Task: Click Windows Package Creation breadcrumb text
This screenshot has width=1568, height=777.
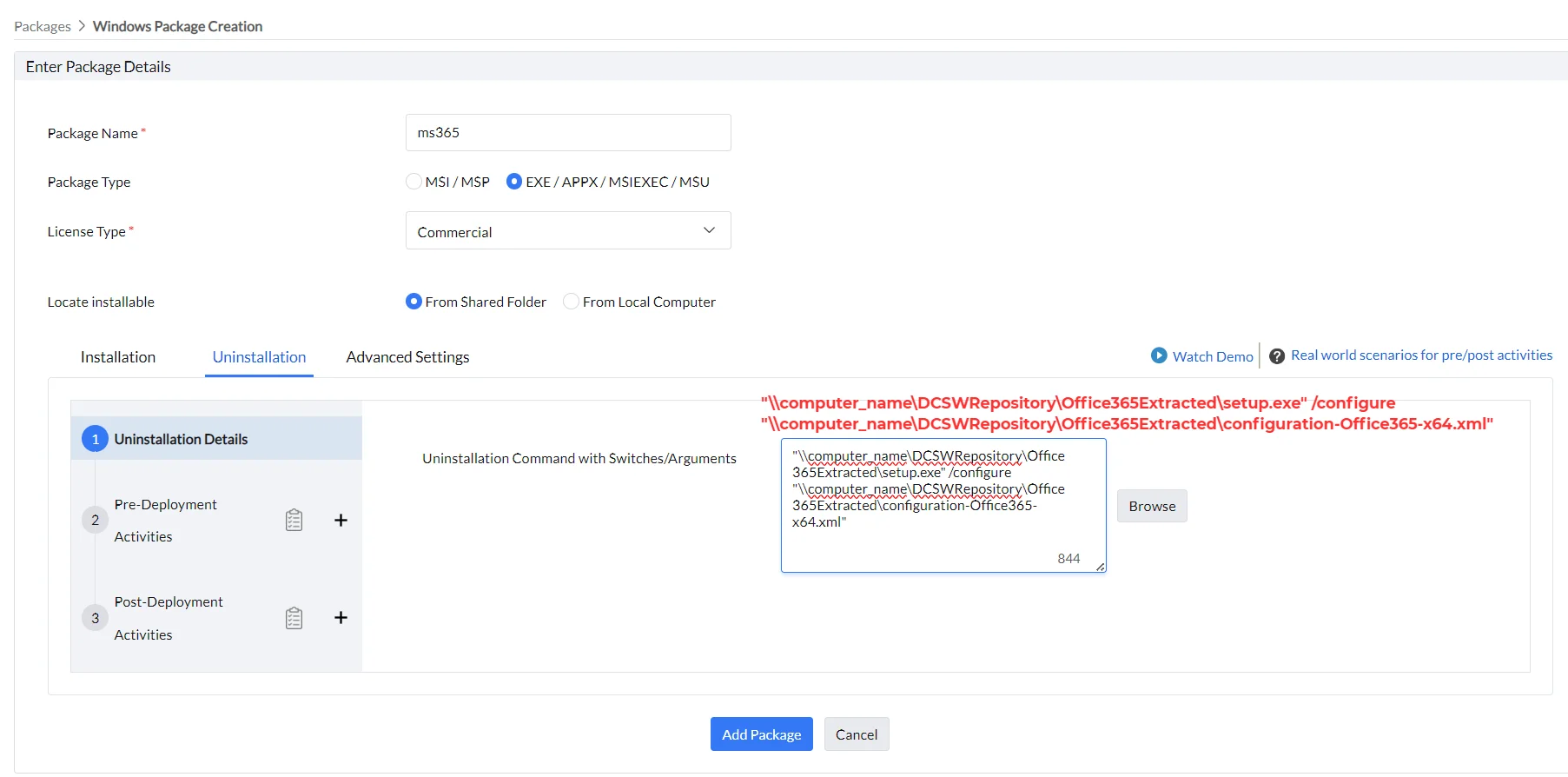Action: coord(177,26)
